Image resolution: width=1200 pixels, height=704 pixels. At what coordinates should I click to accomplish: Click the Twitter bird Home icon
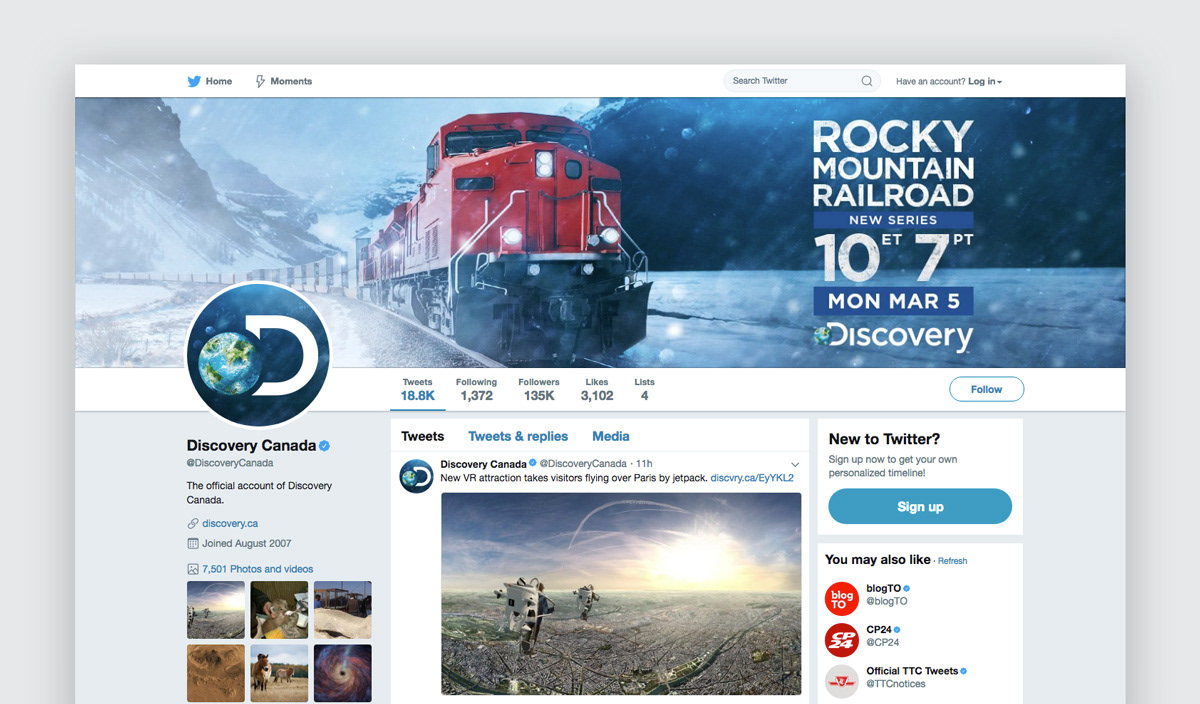point(194,81)
